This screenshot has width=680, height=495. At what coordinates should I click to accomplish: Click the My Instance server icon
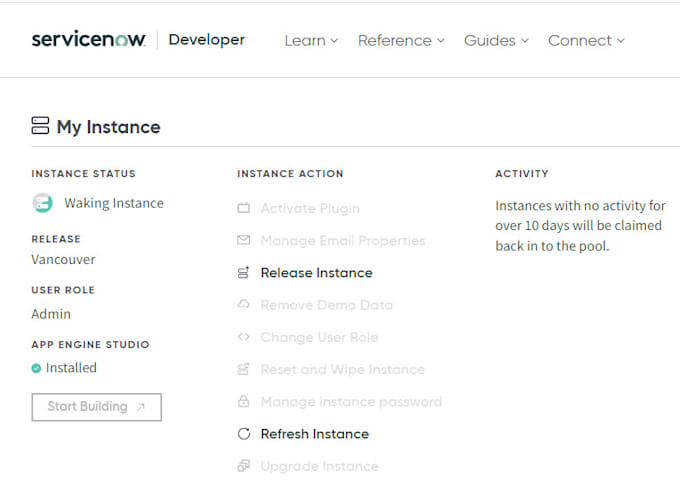coord(40,126)
